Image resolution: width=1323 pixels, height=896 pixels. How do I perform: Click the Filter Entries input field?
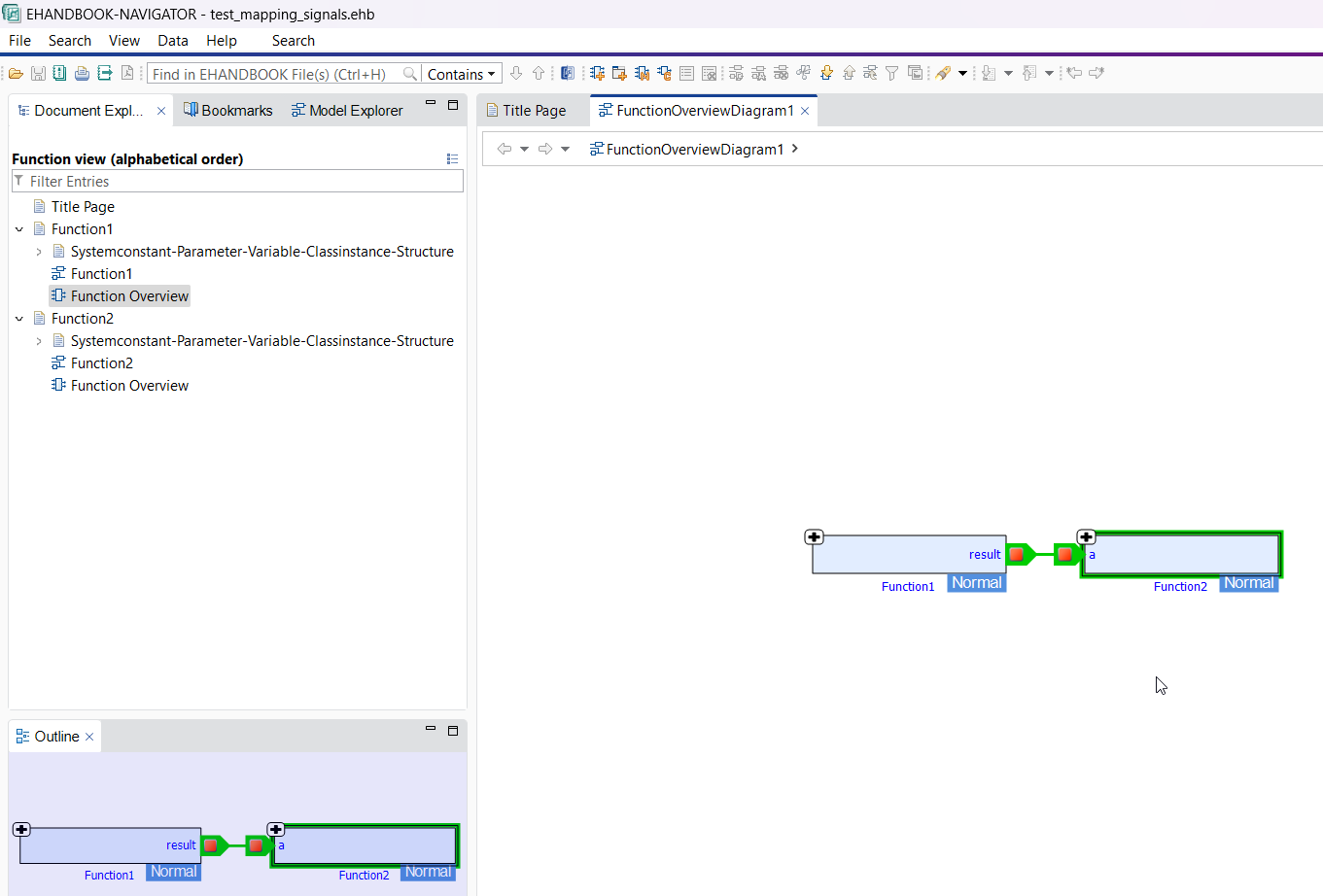243,182
